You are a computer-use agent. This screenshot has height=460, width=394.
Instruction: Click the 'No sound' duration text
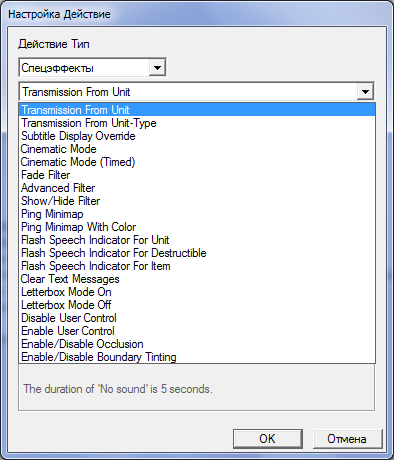coord(118,389)
